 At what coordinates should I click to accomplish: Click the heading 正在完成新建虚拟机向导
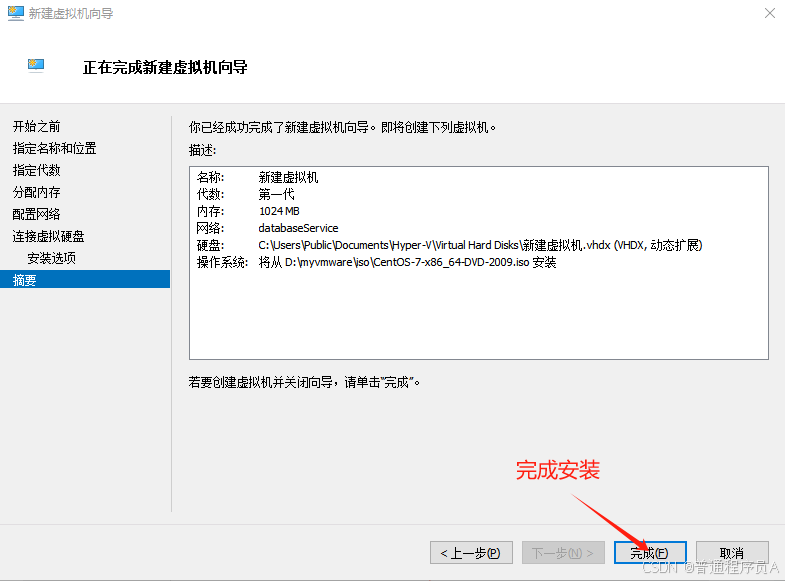165,67
